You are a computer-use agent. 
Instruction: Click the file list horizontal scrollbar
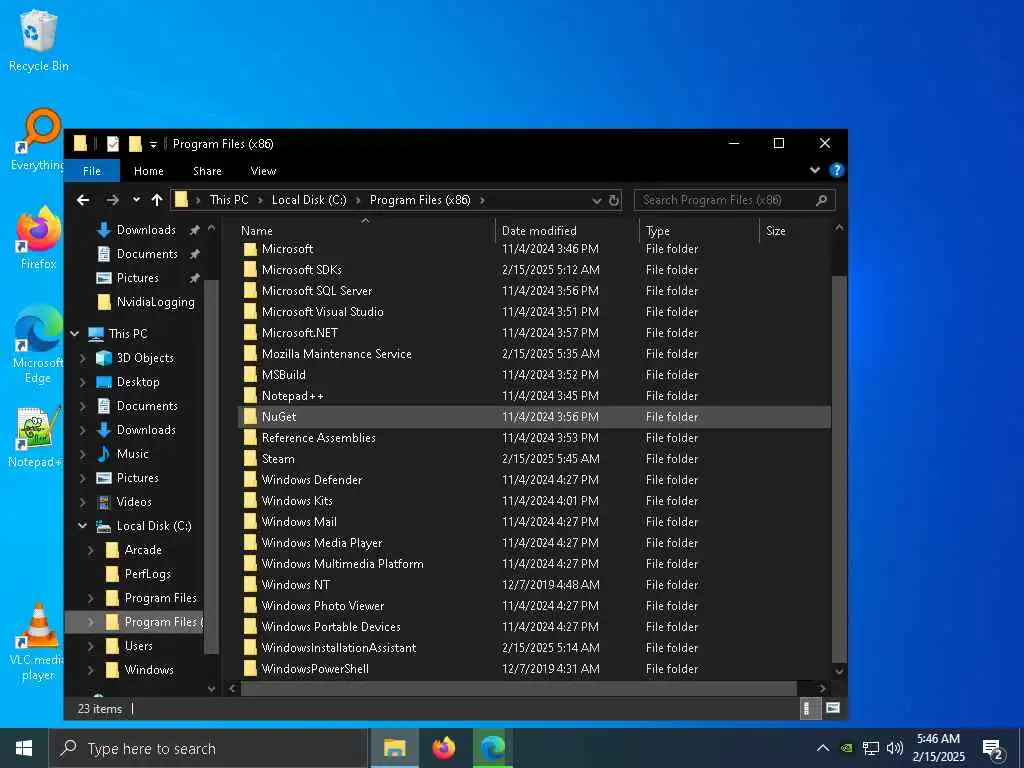coord(519,688)
